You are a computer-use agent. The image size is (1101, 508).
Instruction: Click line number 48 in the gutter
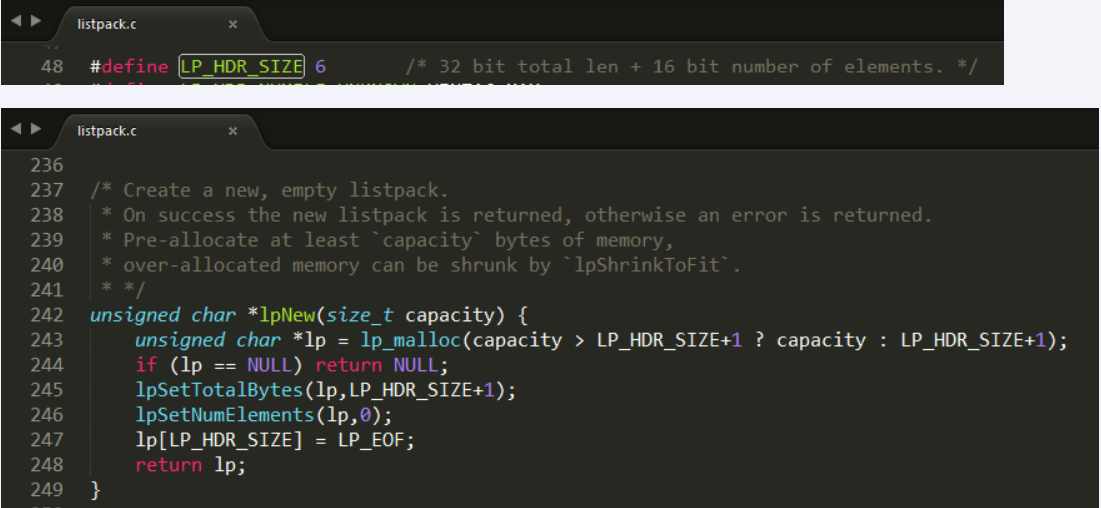coord(53,67)
